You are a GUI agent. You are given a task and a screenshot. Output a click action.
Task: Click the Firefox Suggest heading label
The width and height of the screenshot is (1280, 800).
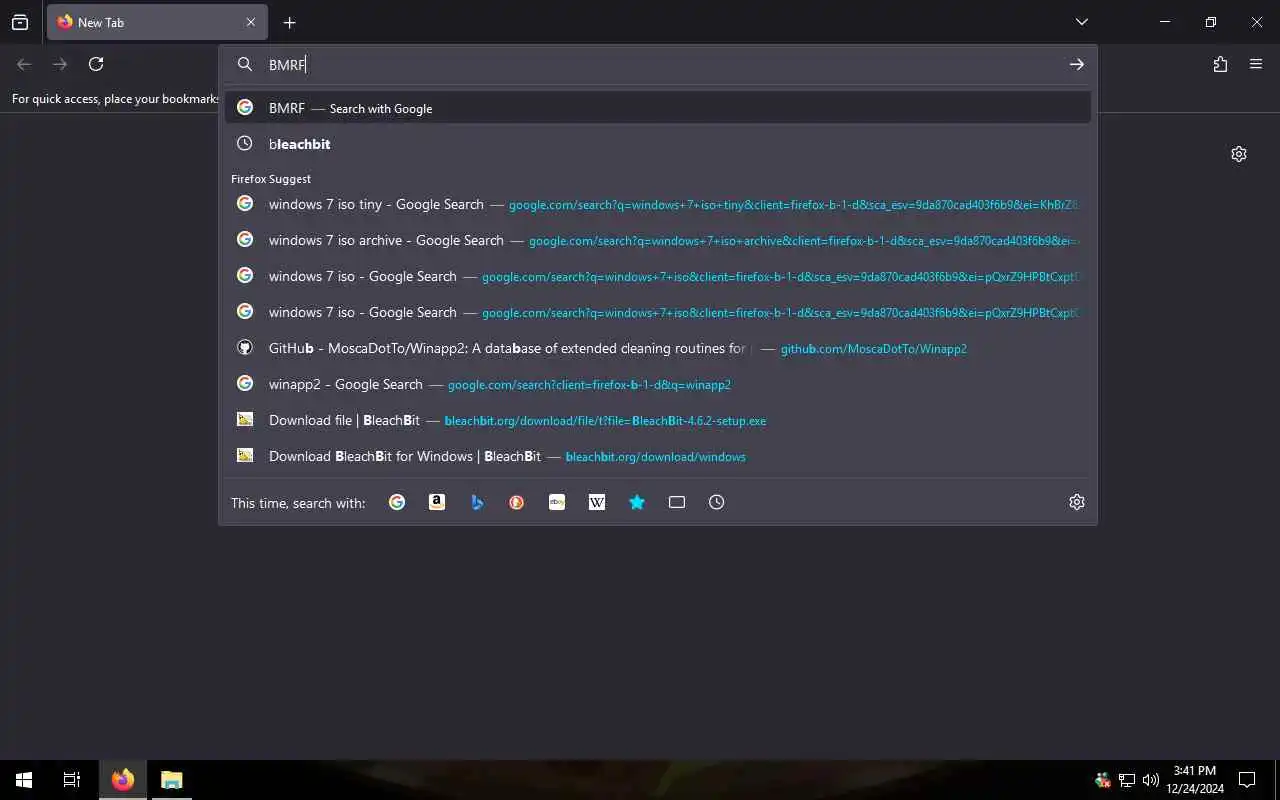271,179
